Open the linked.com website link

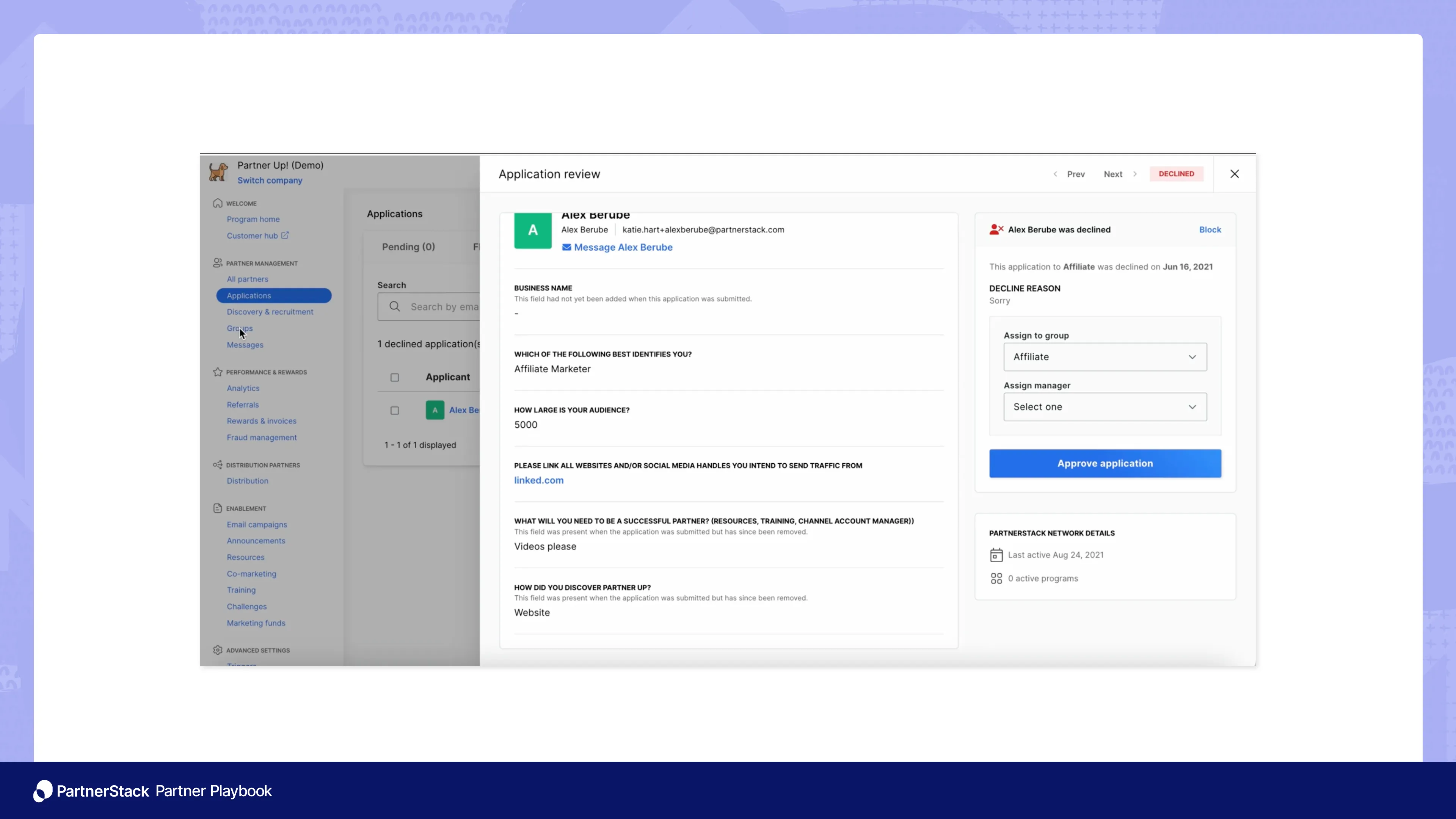click(538, 480)
